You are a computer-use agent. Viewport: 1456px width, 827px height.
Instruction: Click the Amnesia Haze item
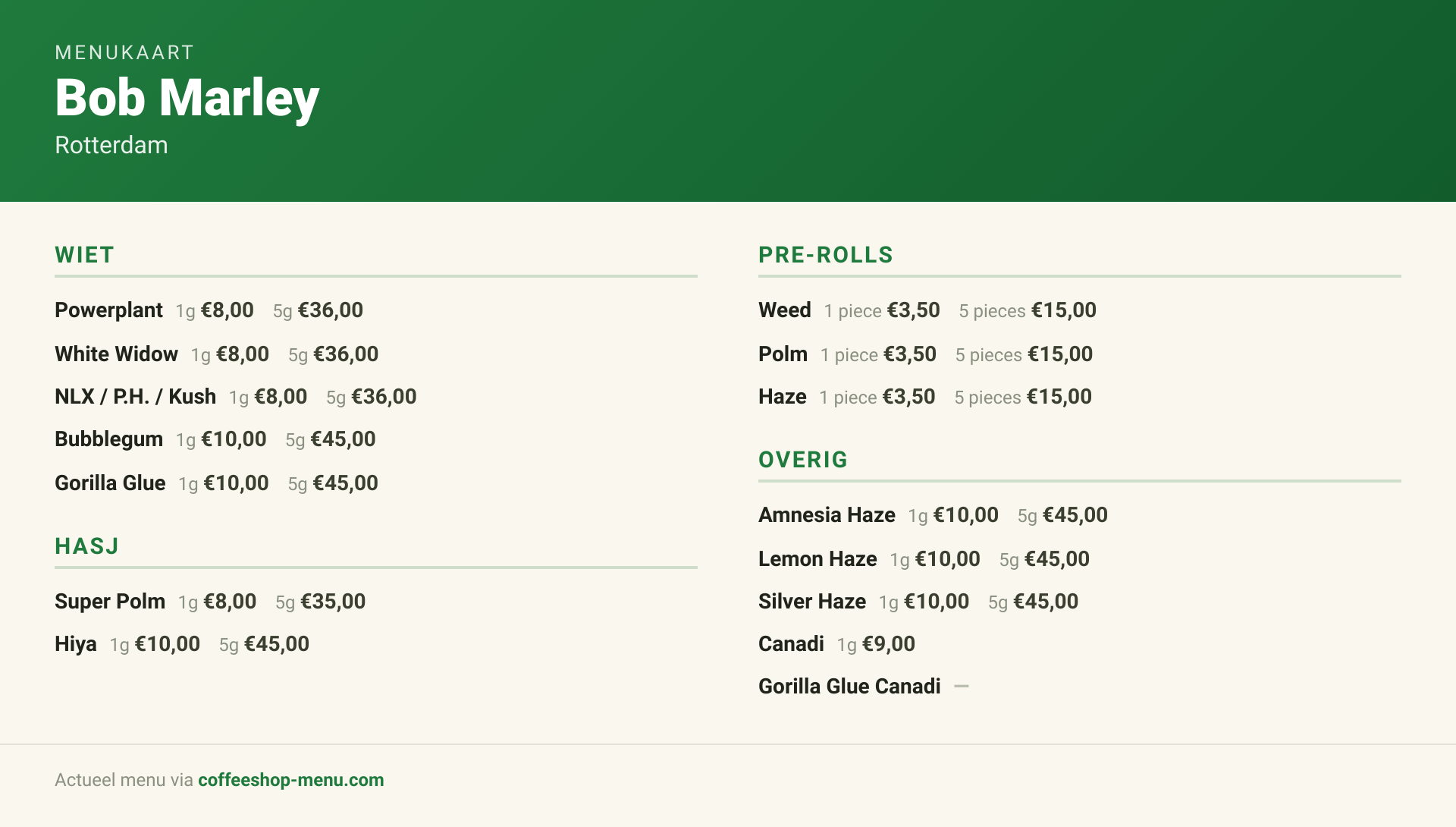pyautogui.click(x=827, y=515)
